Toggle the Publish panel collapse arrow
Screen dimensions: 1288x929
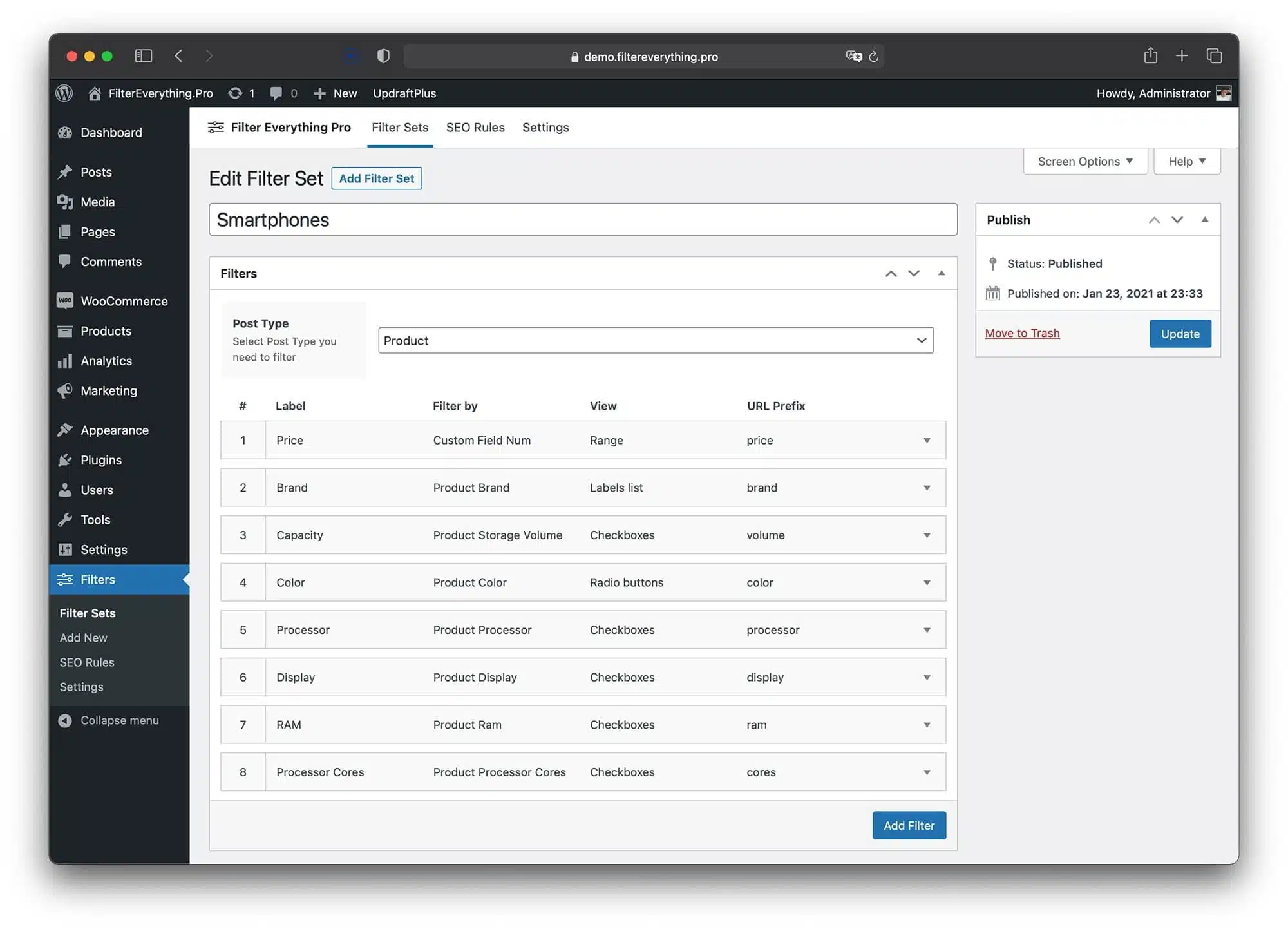[1205, 220]
